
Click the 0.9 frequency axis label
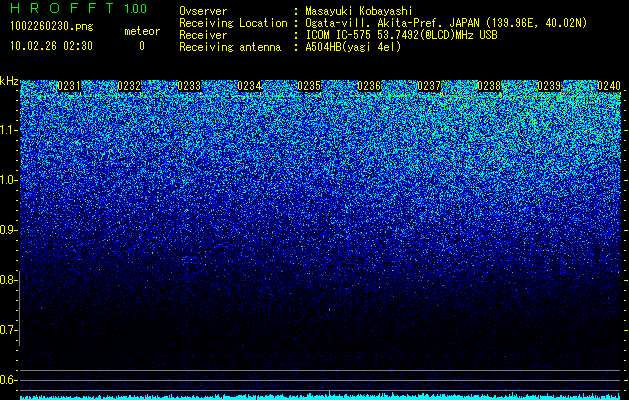[x=7, y=230]
